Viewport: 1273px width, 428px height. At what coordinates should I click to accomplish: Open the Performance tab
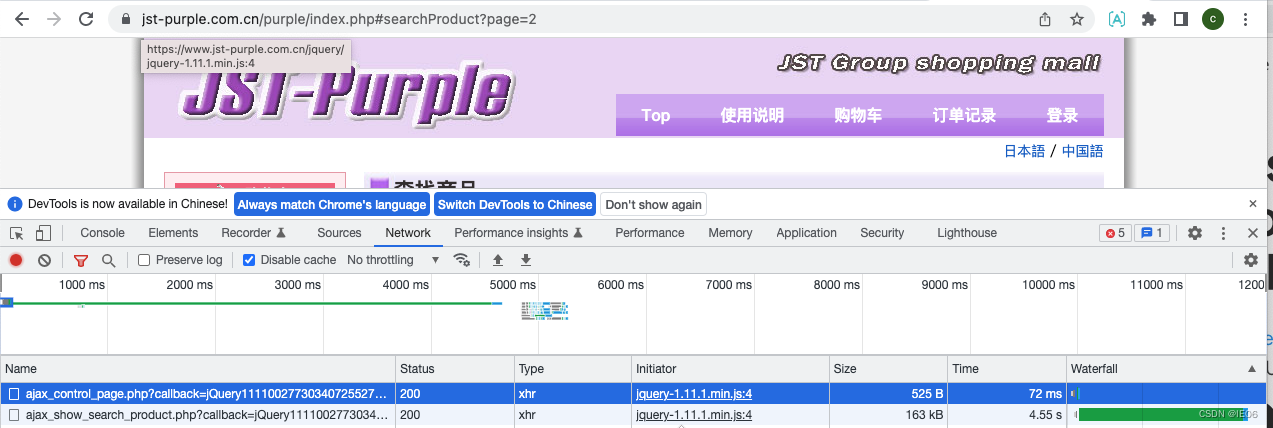pos(650,233)
